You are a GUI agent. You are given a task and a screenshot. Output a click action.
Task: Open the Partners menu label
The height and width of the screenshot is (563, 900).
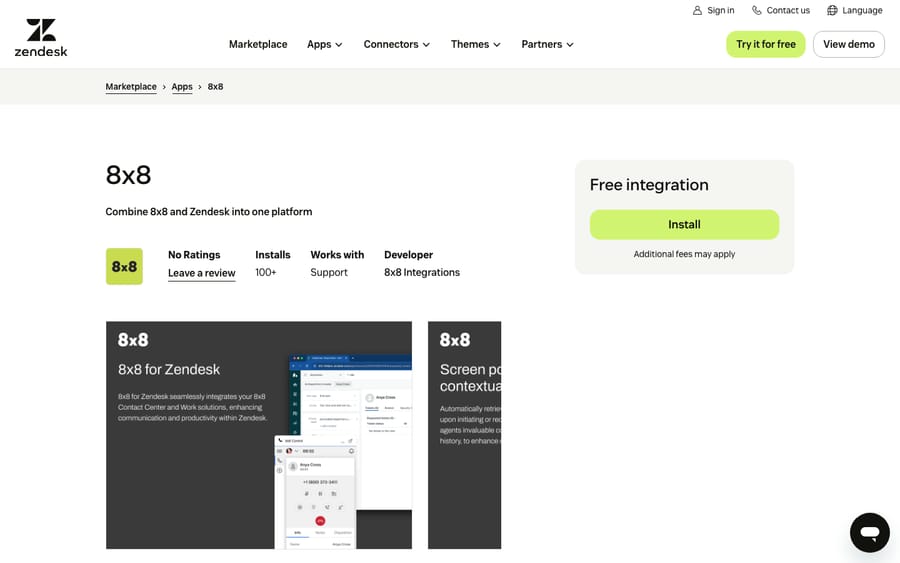pos(542,44)
